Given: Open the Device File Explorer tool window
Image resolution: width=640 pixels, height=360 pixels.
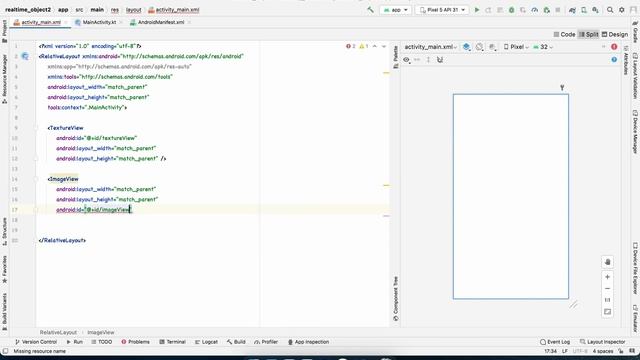Looking at the screenshot, I should [x=635, y=268].
